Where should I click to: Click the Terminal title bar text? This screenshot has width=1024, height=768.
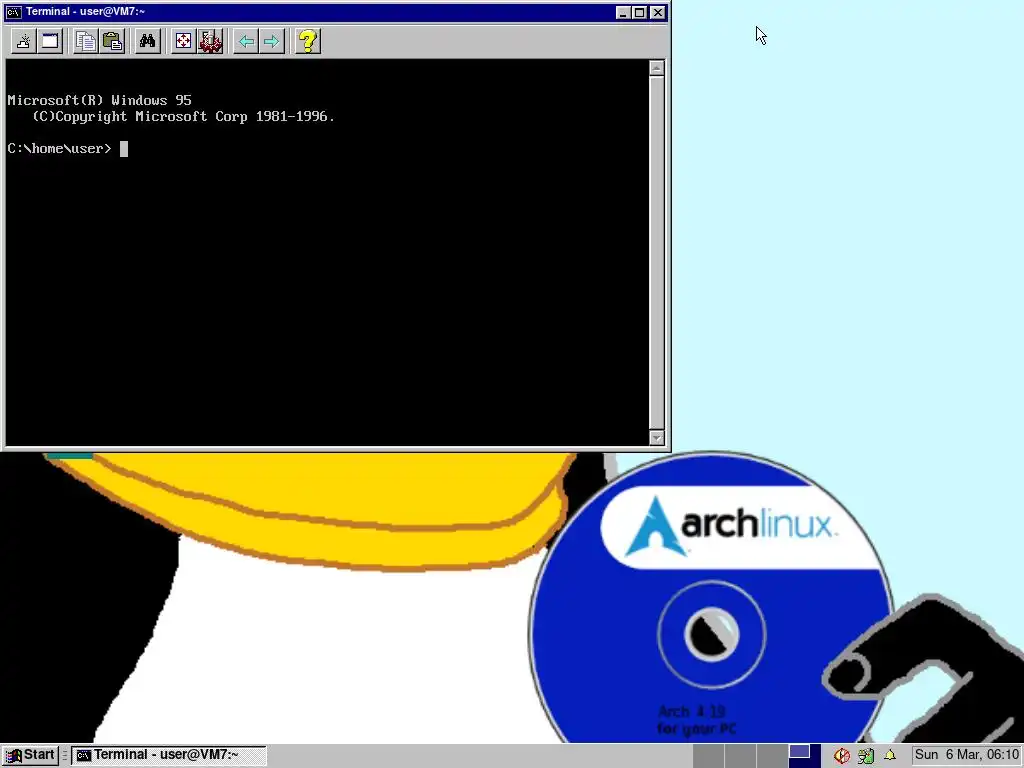tap(86, 12)
